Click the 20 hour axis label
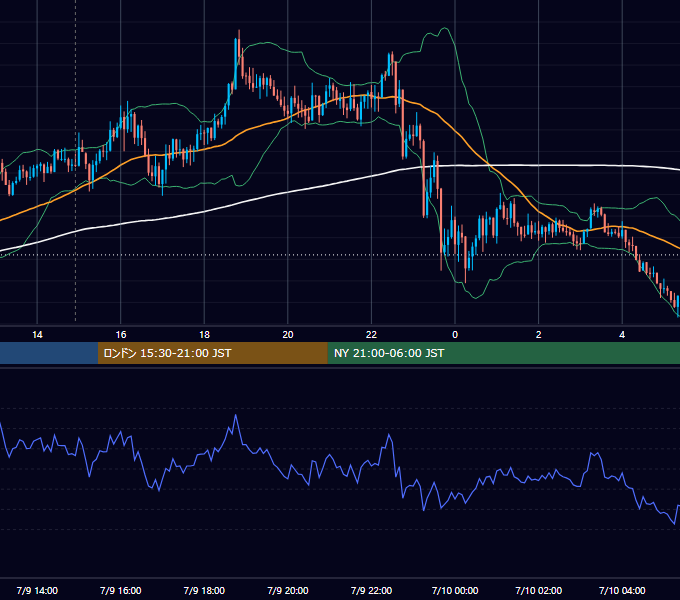 (x=288, y=335)
